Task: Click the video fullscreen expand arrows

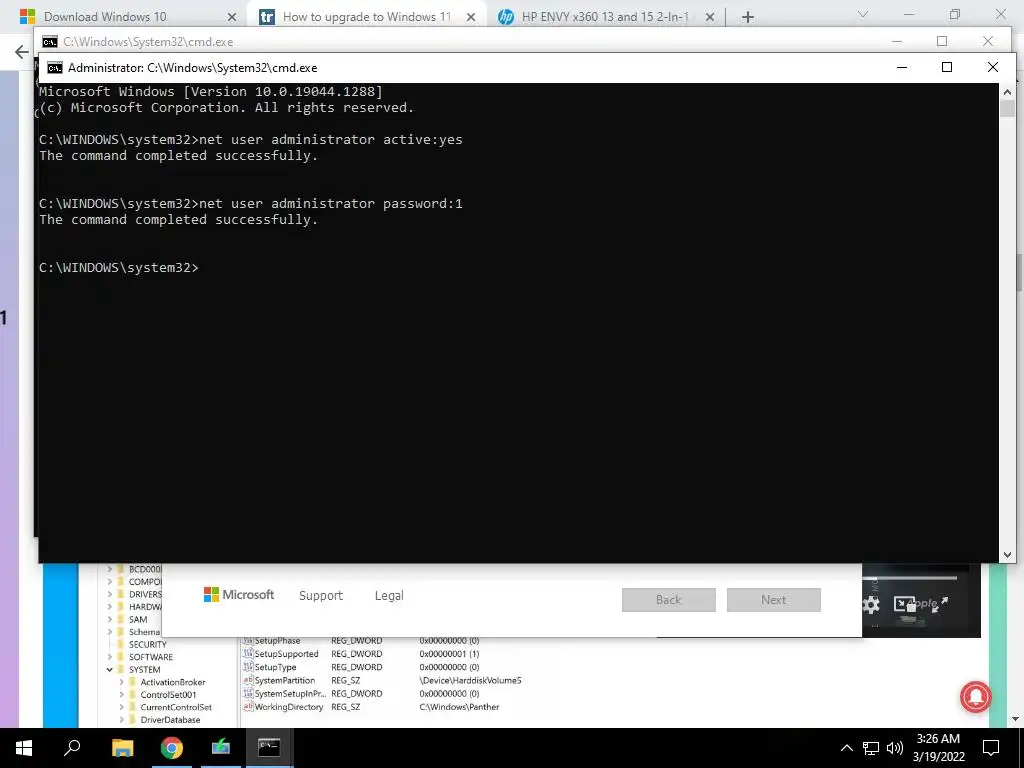Action: (x=940, y=605)
